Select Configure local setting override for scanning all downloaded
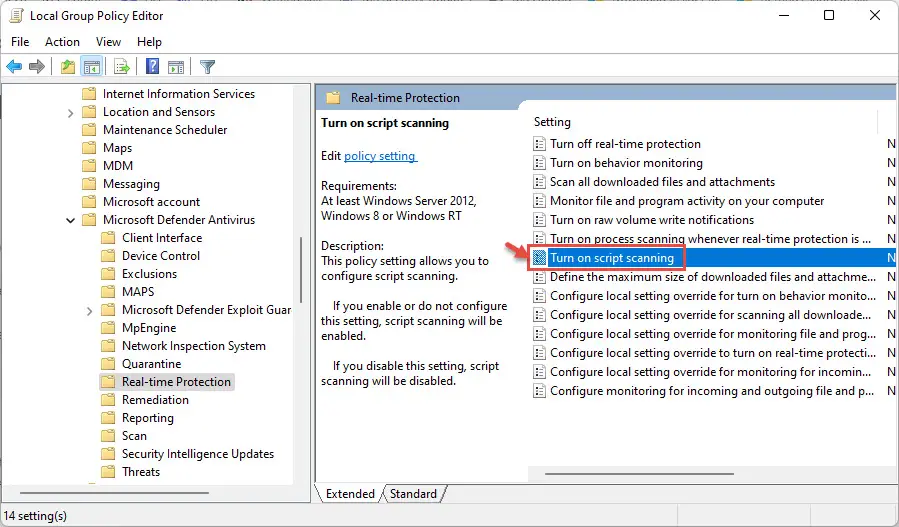The width and height of the screenshot is (899, 527). pos(710,315)
